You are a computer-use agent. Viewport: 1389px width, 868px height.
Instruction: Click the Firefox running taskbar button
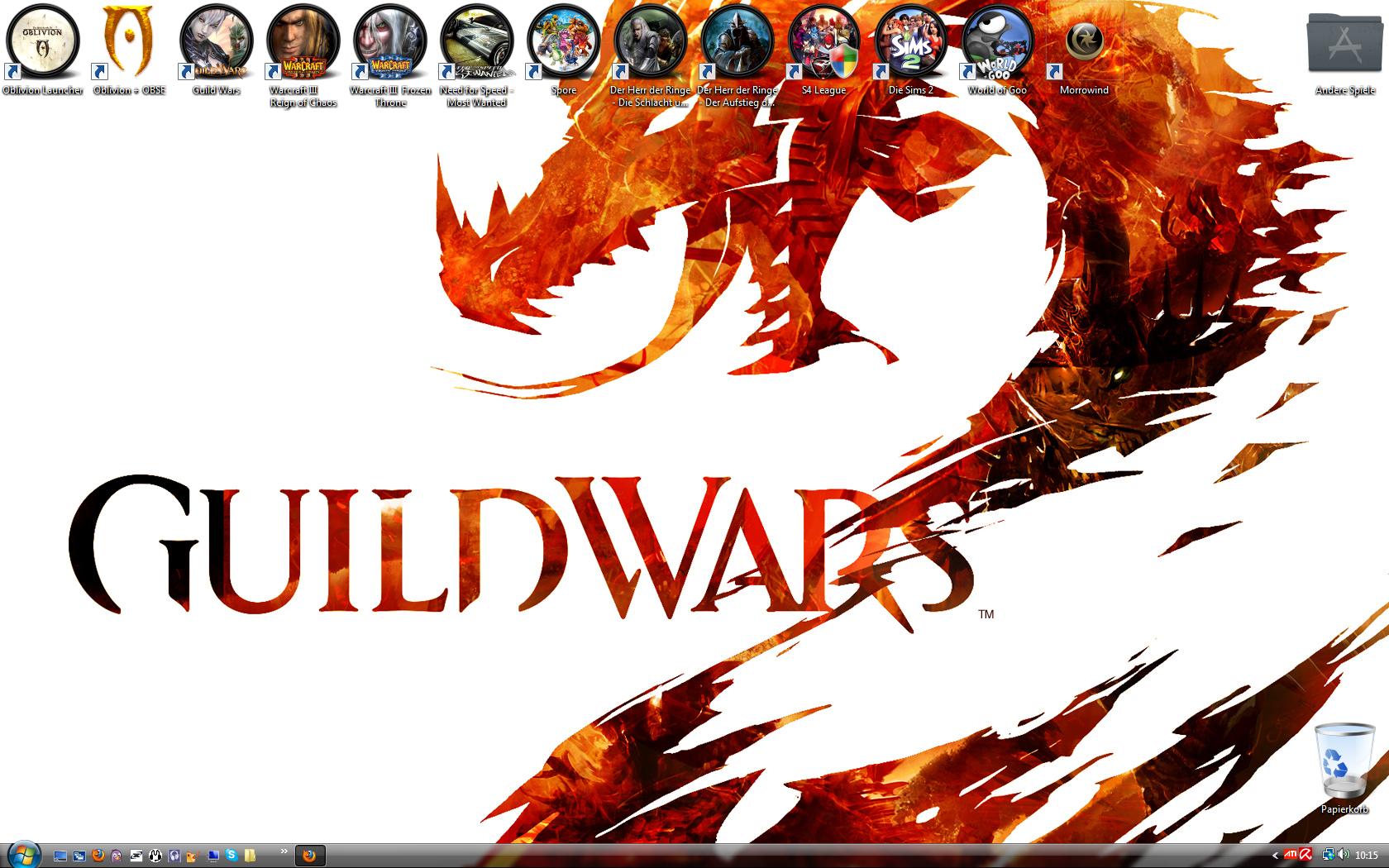click(310, 856)
